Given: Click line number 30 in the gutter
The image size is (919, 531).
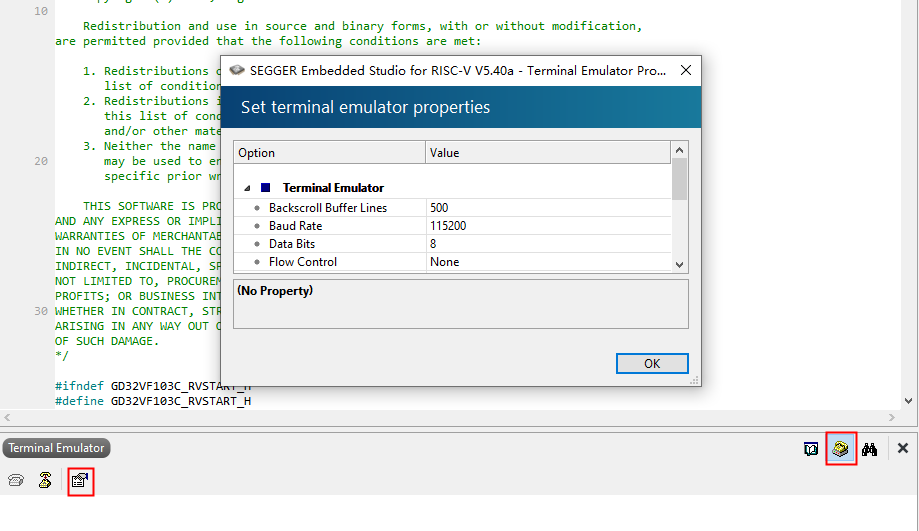Looking at the screenshot, I should point(41,311).
